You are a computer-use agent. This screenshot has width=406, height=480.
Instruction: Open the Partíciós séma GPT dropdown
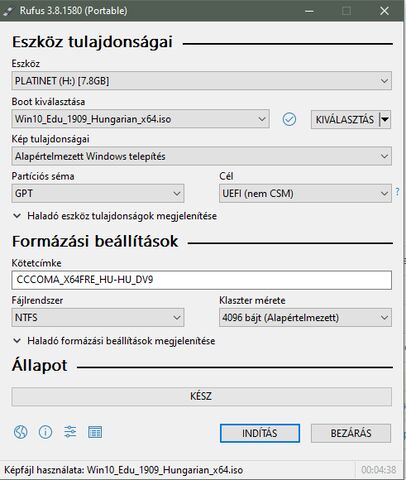[98, 193]
